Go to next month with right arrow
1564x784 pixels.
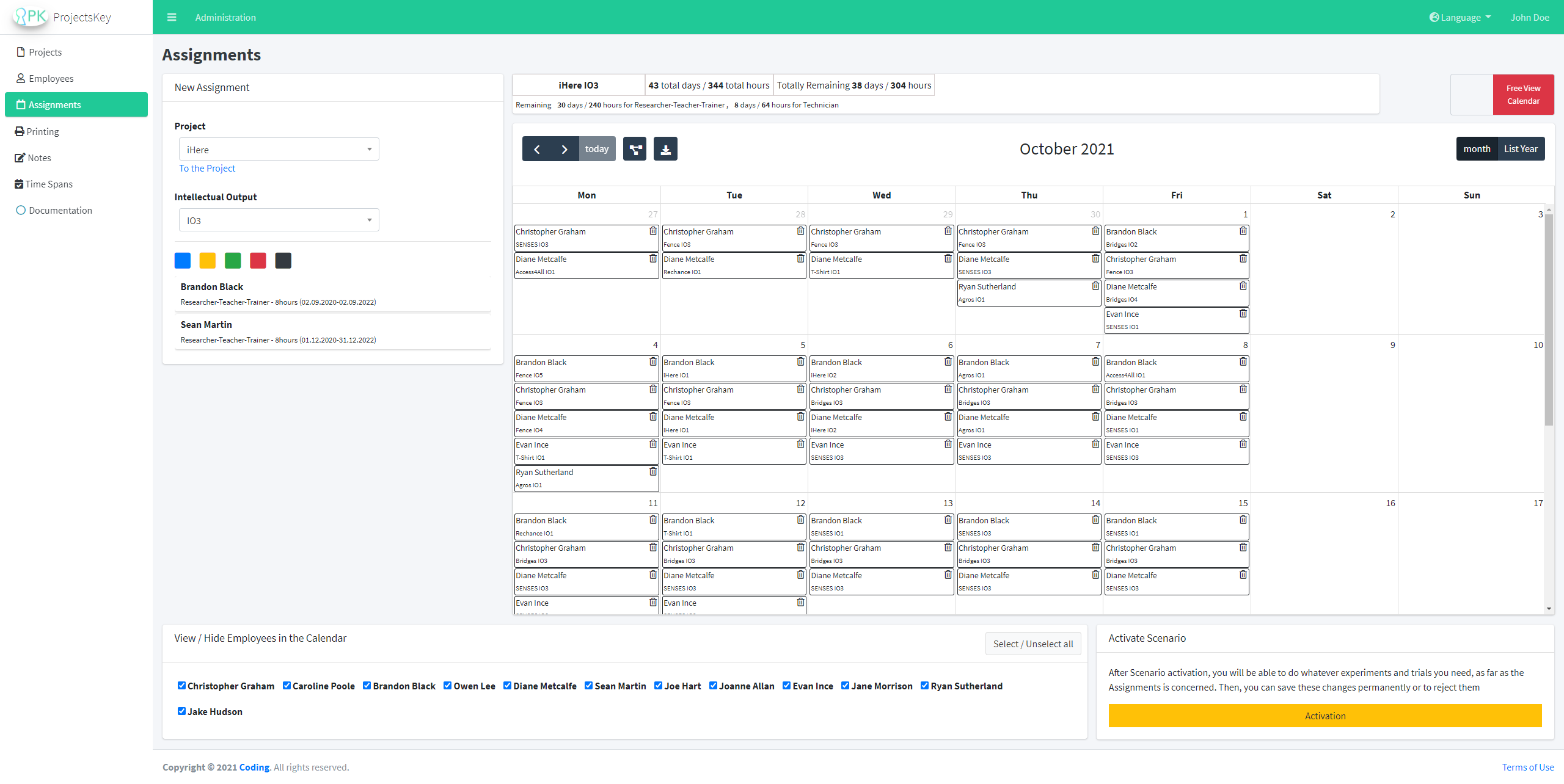564,149
